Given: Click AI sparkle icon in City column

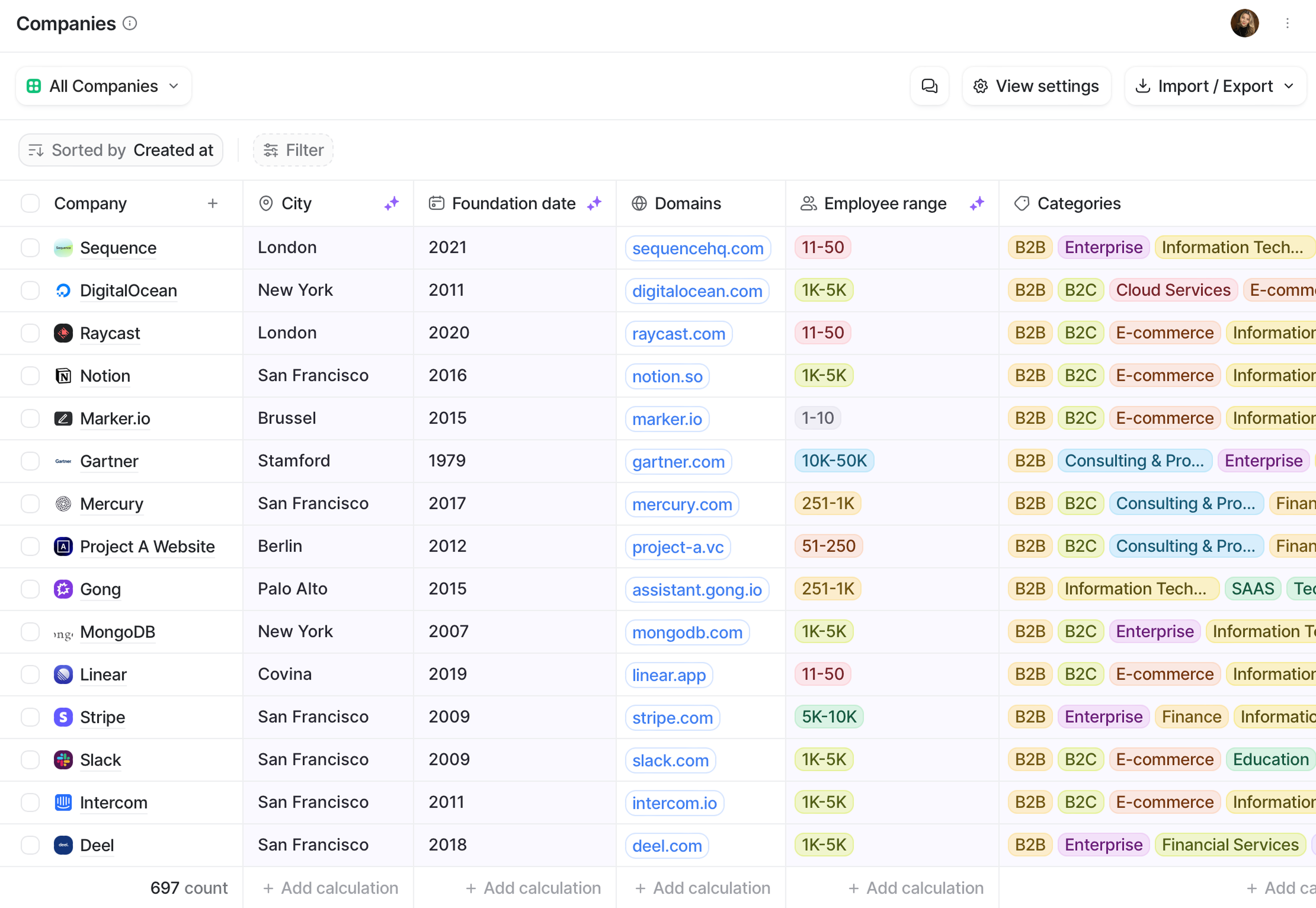Looking at the screenshot, I should pyautogui.click(x=391, y=203).
